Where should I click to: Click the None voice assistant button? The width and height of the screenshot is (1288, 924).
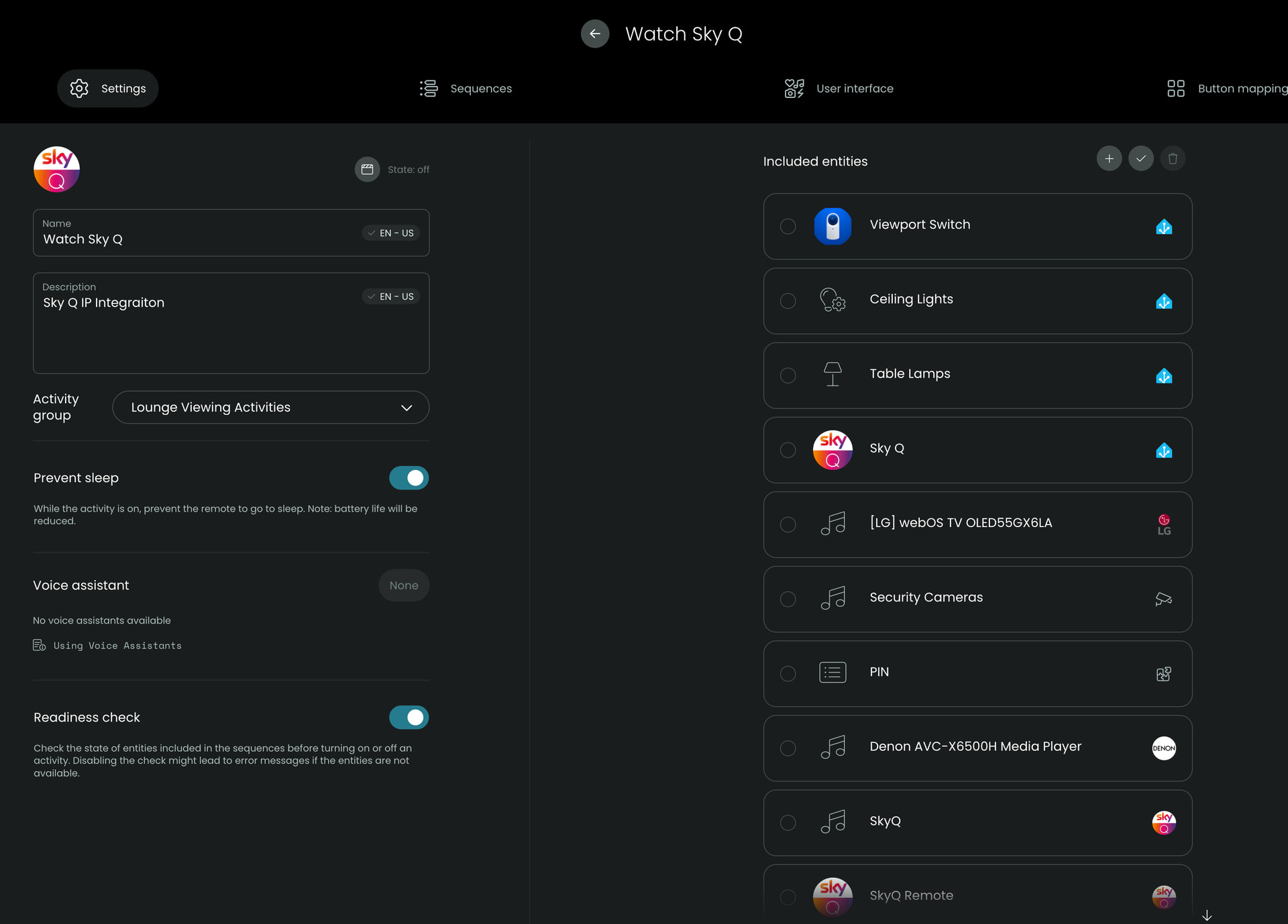coord(403,585)
